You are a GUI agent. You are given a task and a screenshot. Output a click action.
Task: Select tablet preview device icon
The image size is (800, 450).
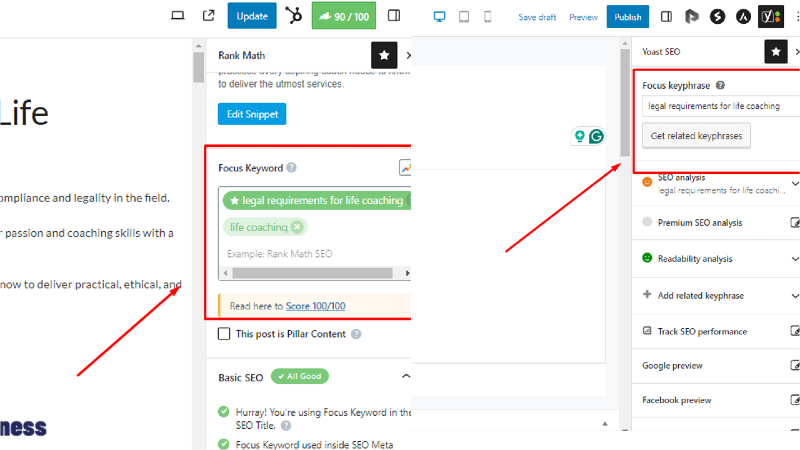[464, 17]
